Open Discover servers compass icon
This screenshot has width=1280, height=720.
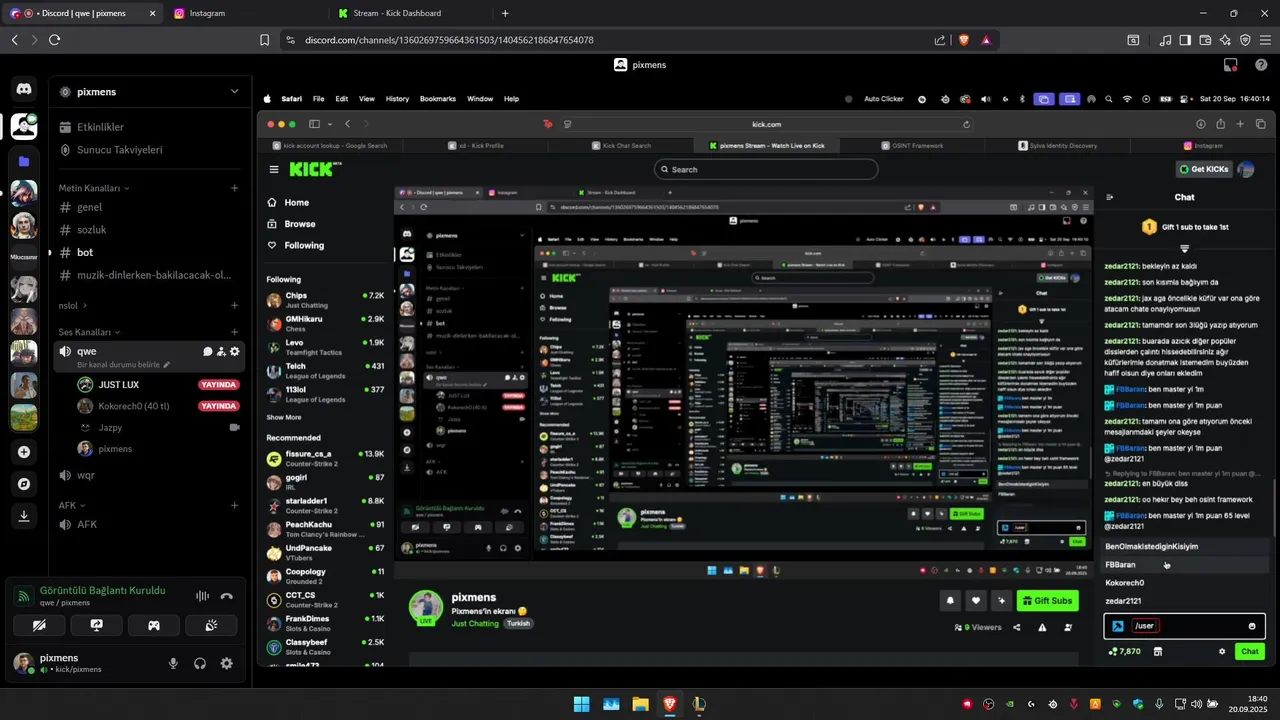pyautogui.click(x=24, y=484)
